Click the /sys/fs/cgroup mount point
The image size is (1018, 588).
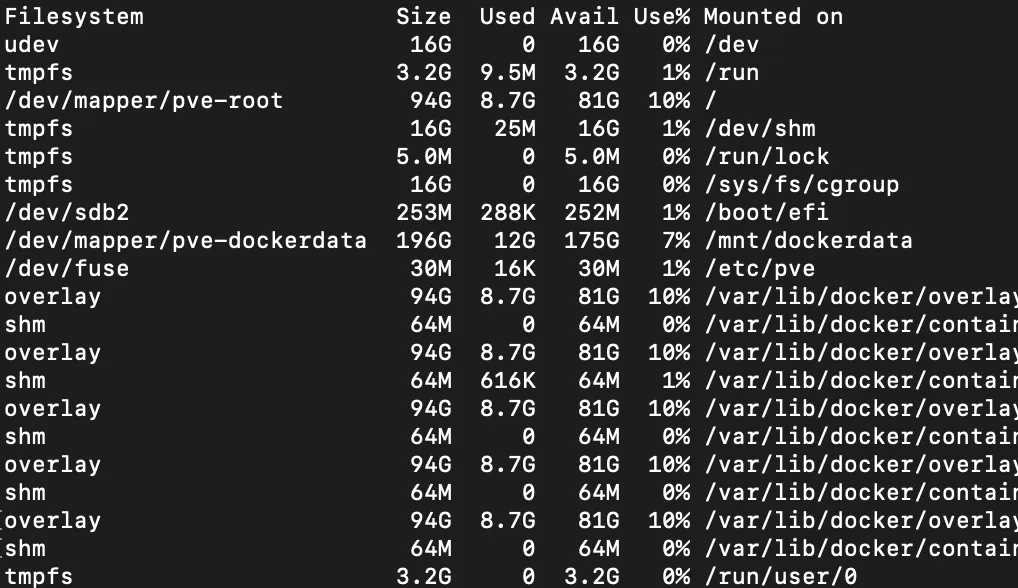(x=801, y=185)
